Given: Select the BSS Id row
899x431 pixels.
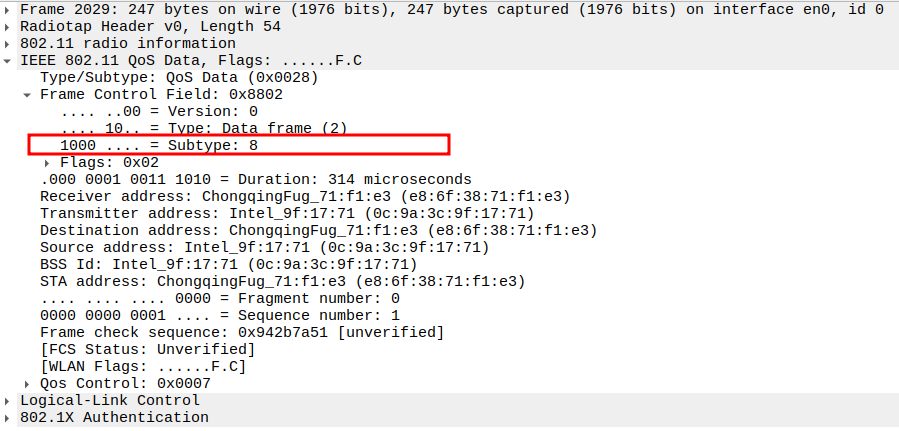Looking at the screenshot, I should 228,264.
